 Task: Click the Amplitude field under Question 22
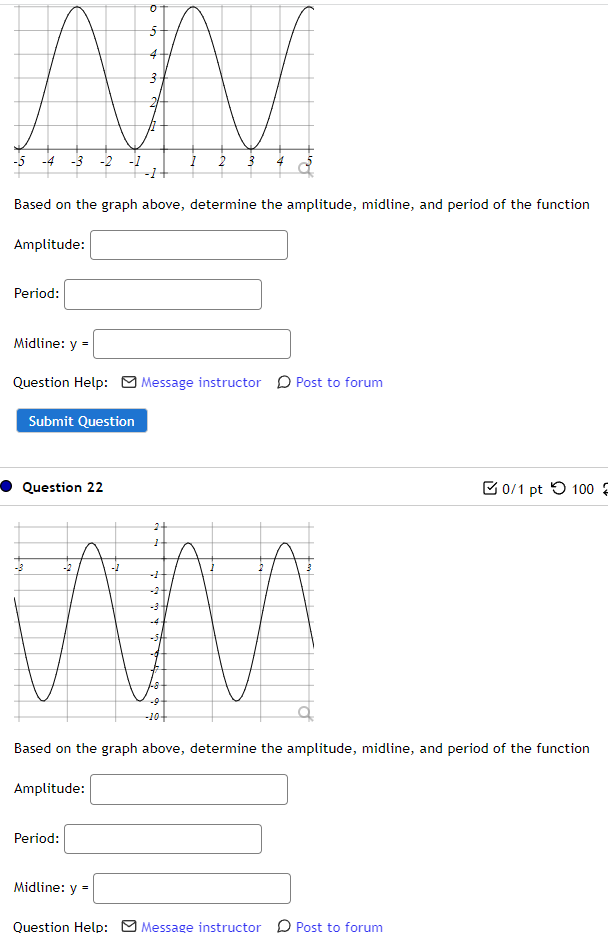click(188, 789)
